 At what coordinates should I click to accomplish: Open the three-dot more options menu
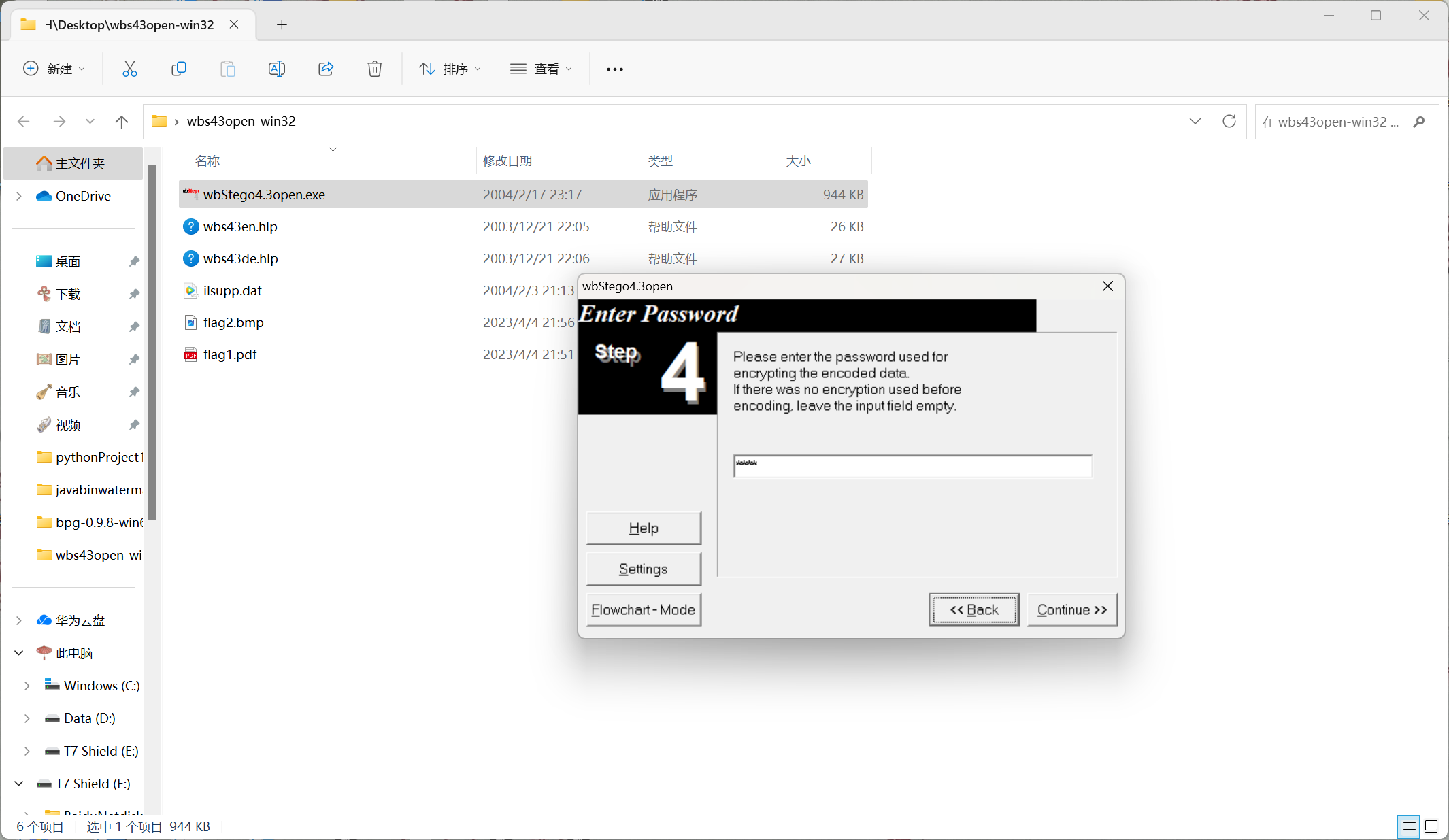click(x=615, y=69)
